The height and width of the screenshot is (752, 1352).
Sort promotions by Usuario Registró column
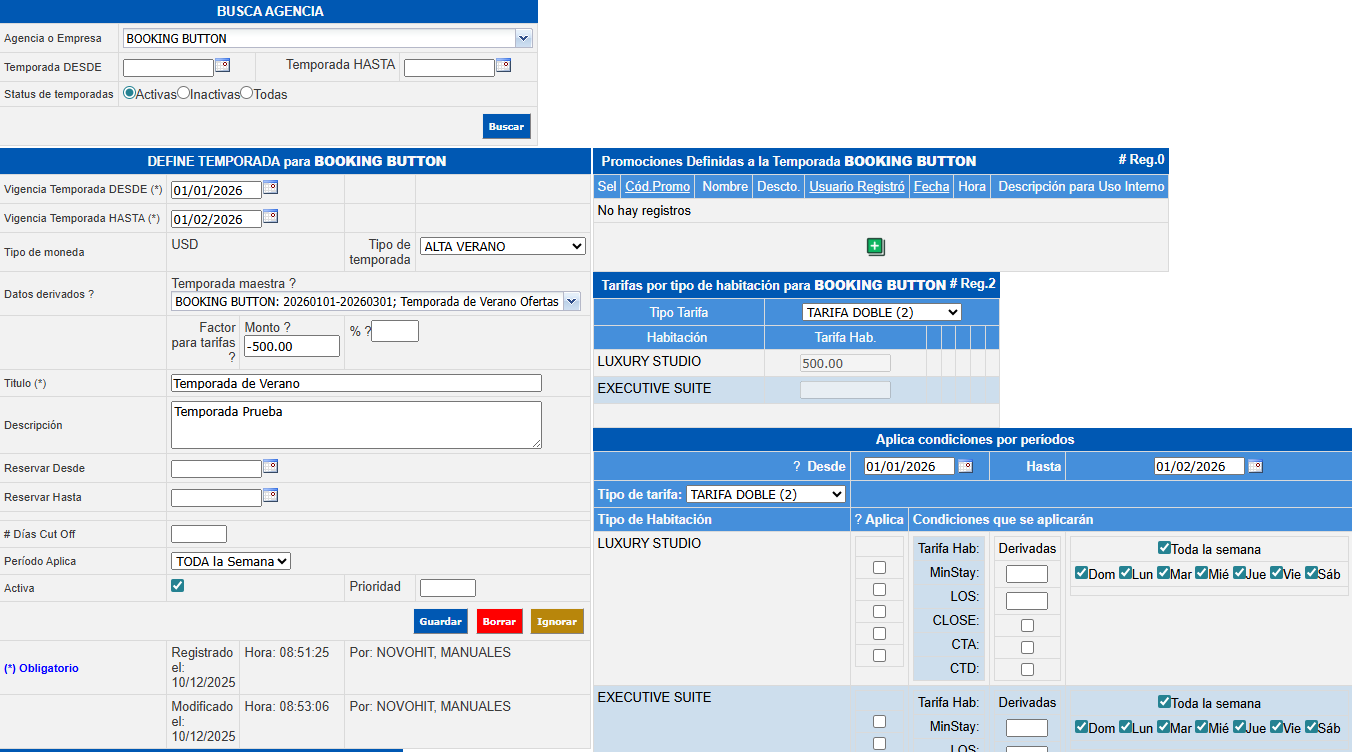pyautogui.click(x=856, y=186)
